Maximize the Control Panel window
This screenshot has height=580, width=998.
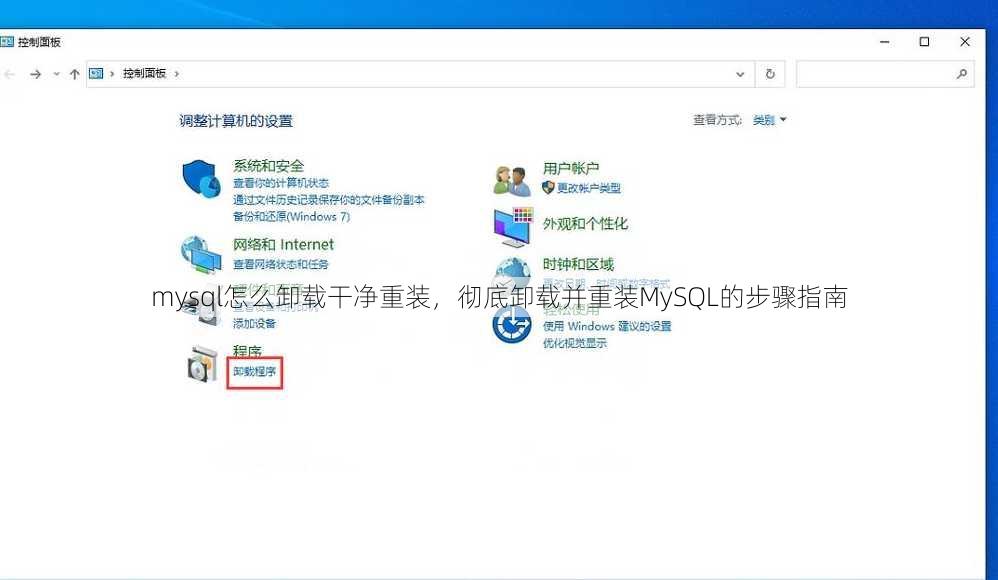(924, 42)
